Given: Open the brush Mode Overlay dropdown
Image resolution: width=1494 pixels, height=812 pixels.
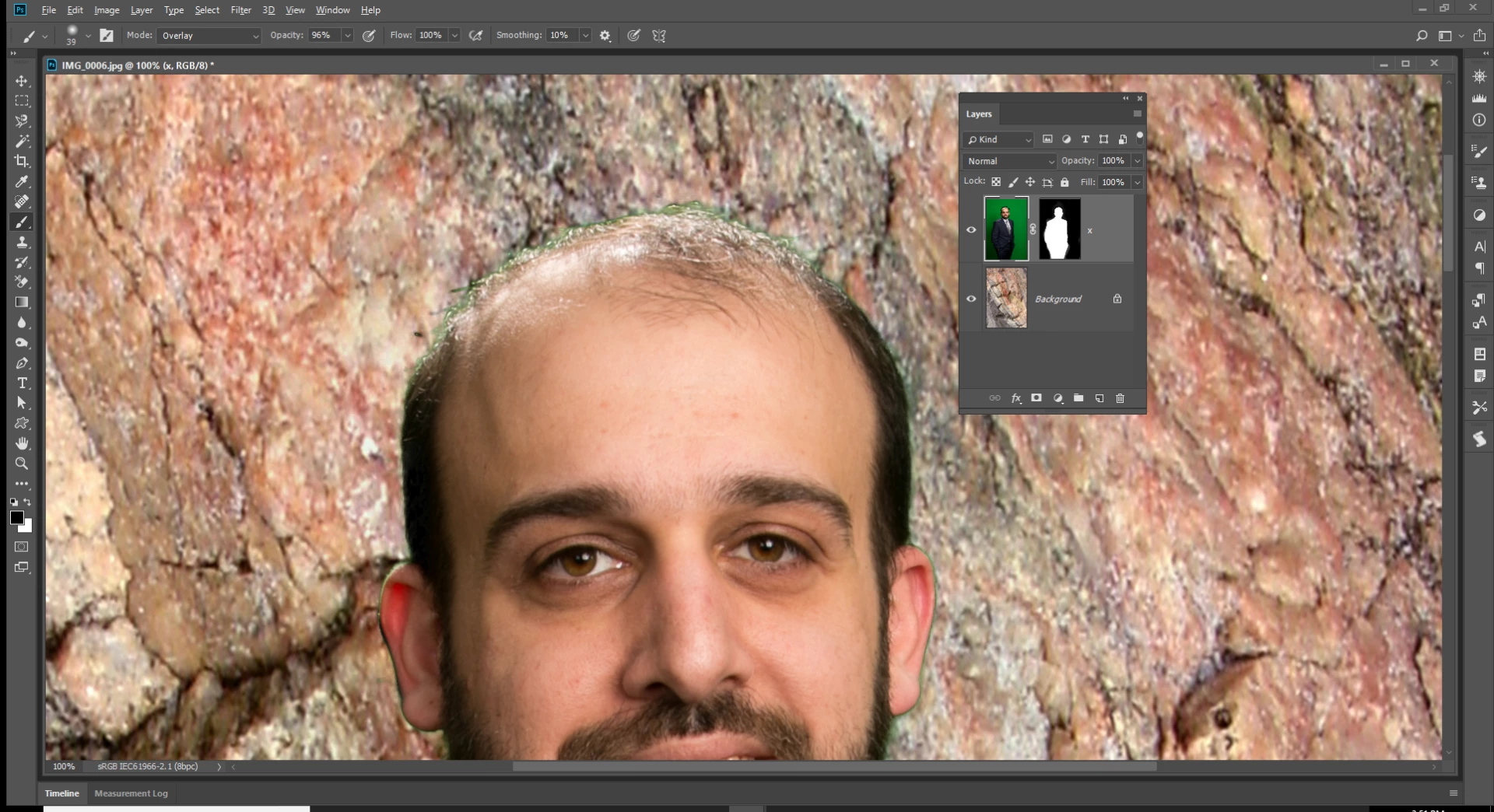Looking at the screenshot, I should (209, 36).
